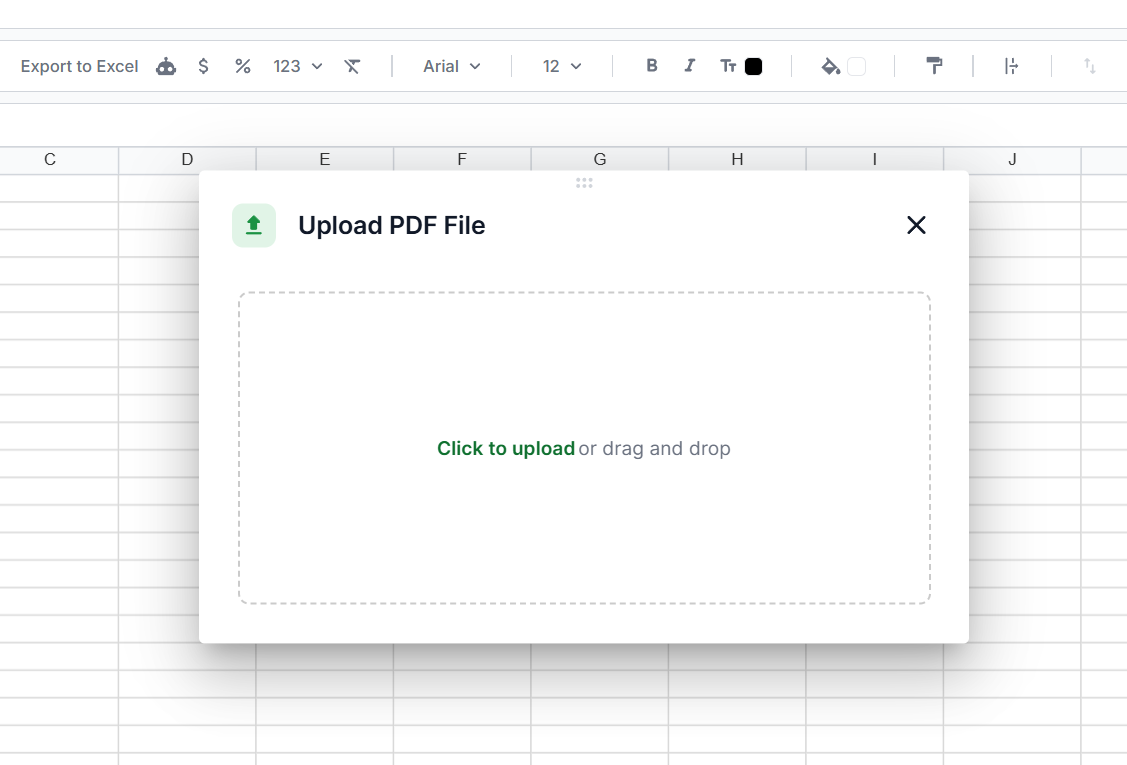Close the Upload PDF File dialog
This screenshot has height=765, width=1127.
tap(916, 225)
